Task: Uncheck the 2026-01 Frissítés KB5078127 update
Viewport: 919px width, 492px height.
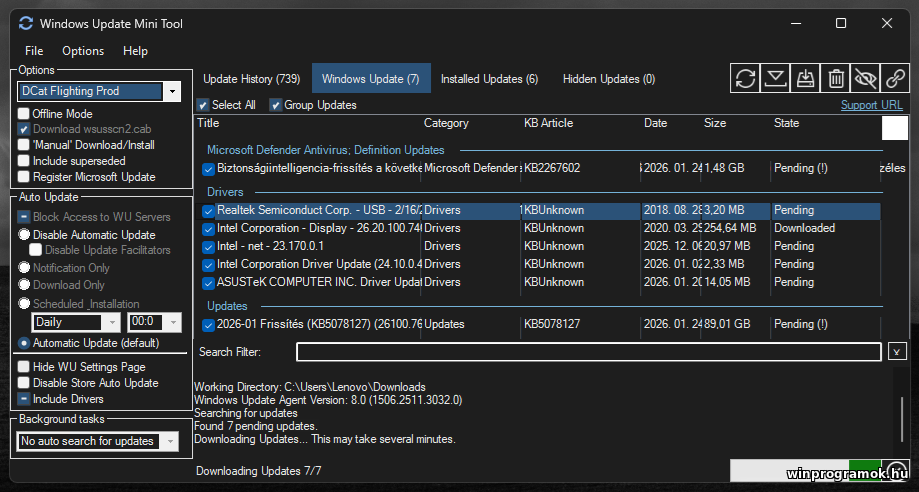Action: click(208, 325)
